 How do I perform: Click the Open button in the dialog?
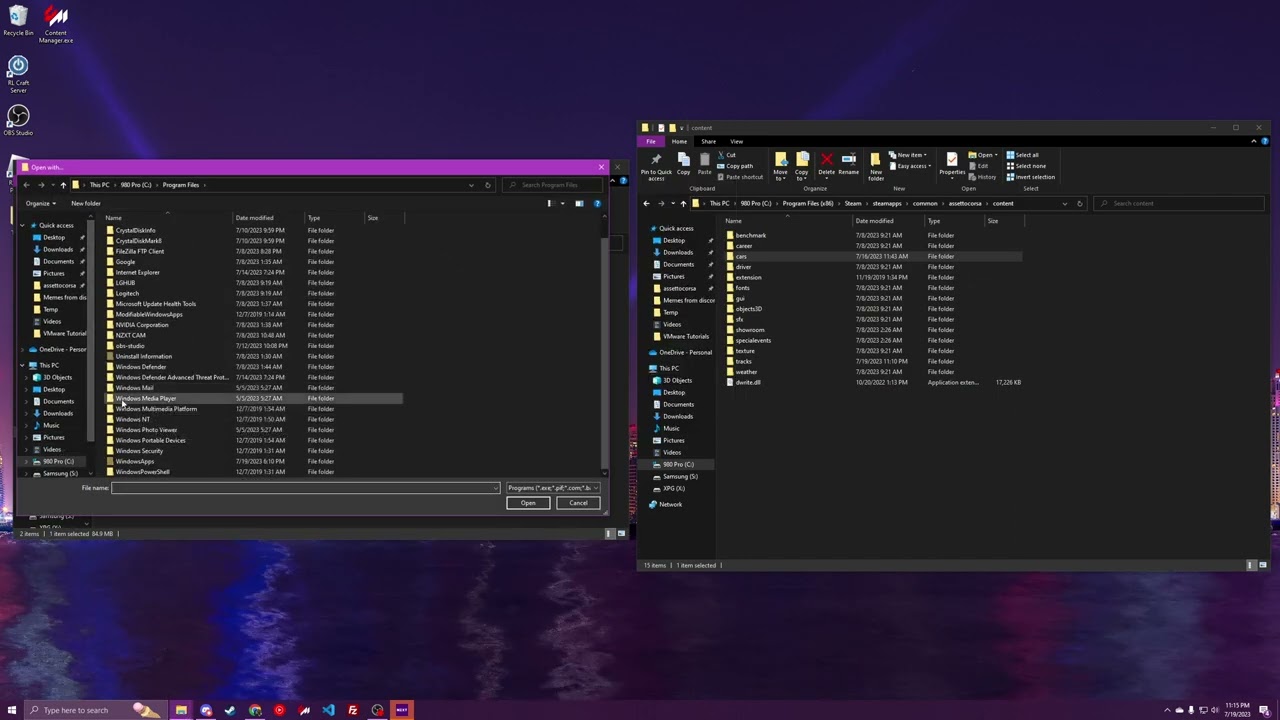(x=528, y=503)
